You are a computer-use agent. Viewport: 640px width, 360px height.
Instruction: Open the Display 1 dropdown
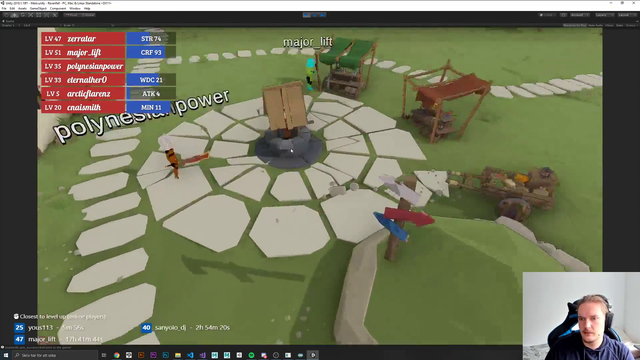coord(10,25)
